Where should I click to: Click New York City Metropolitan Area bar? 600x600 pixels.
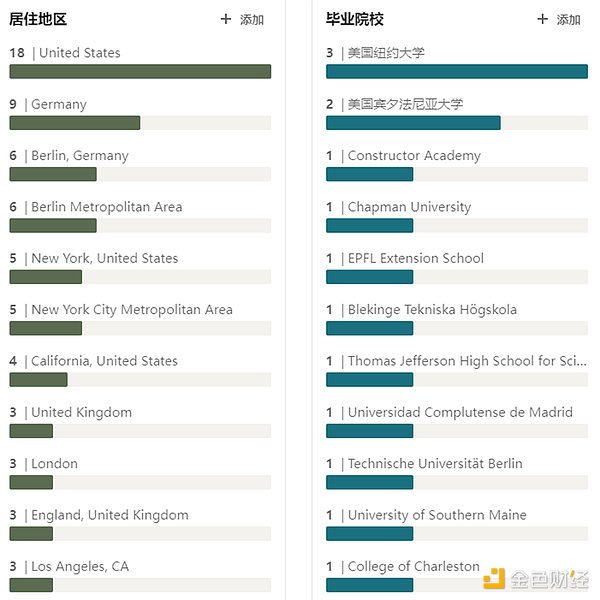pos(46,328)
